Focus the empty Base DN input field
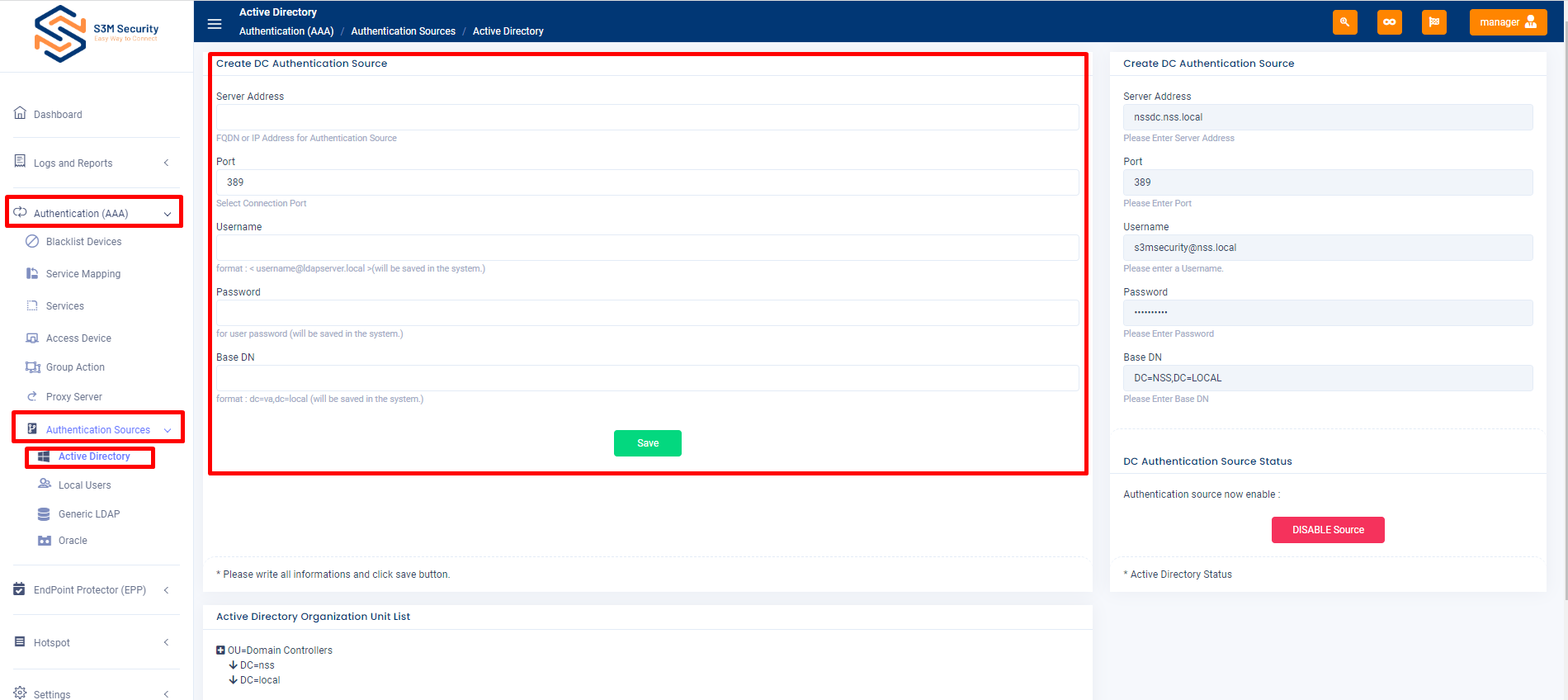Screen dimensions: 1568x700 648,378
